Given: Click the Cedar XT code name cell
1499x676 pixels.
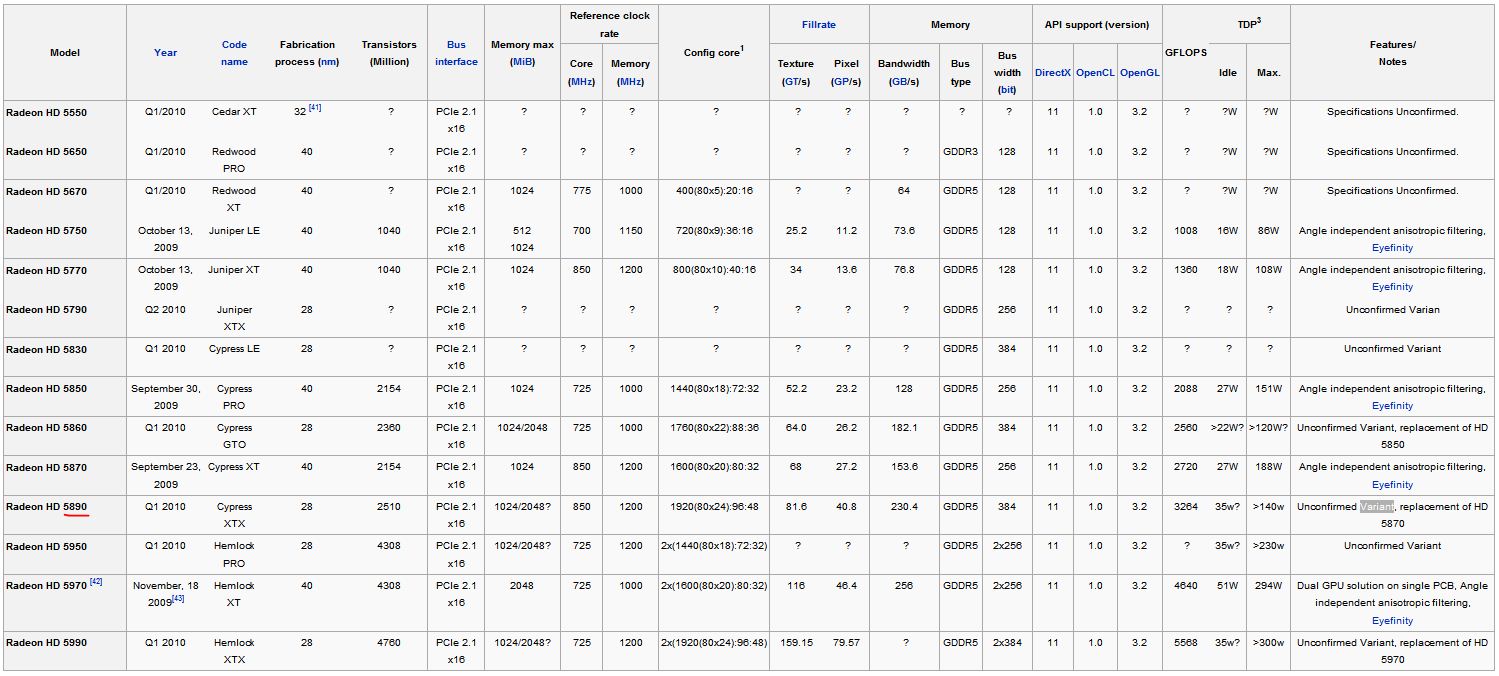Looking at the screenshot, I should click(234, 112).
